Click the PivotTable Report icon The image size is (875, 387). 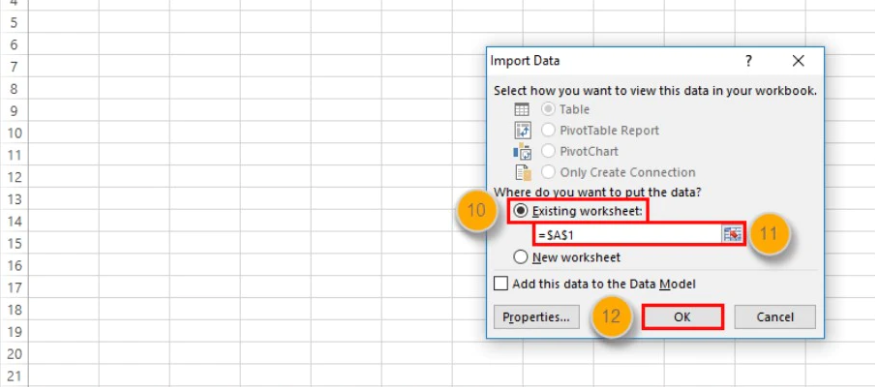click(522, 130)
